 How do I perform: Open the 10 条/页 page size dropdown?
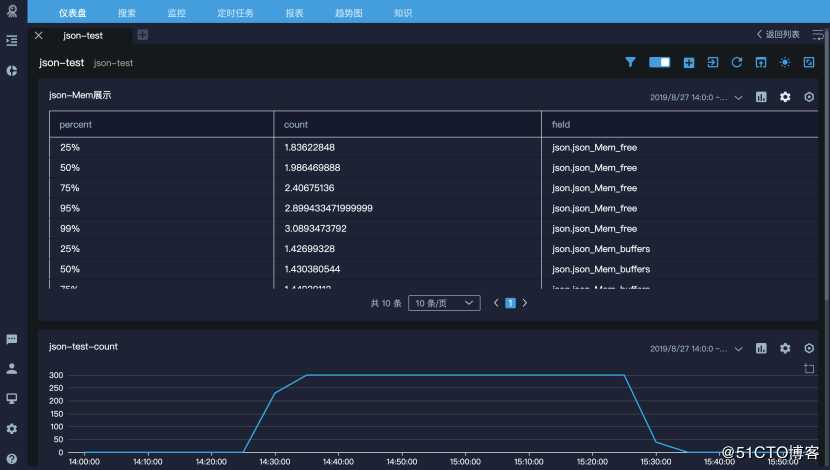click(x=444, y=303)
